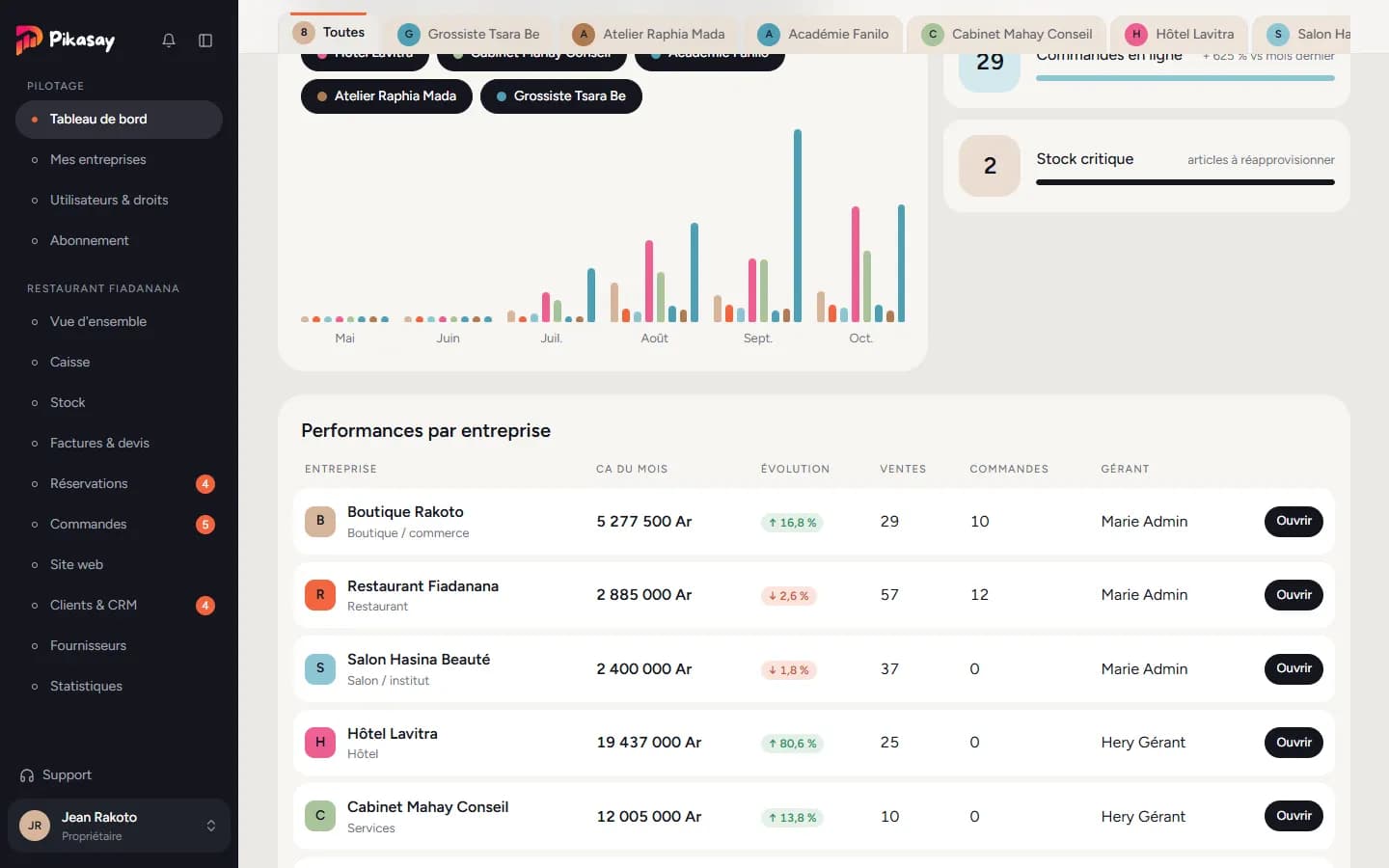
Task: Click the Stock critique progress bar
Action: coord(1185,182)
